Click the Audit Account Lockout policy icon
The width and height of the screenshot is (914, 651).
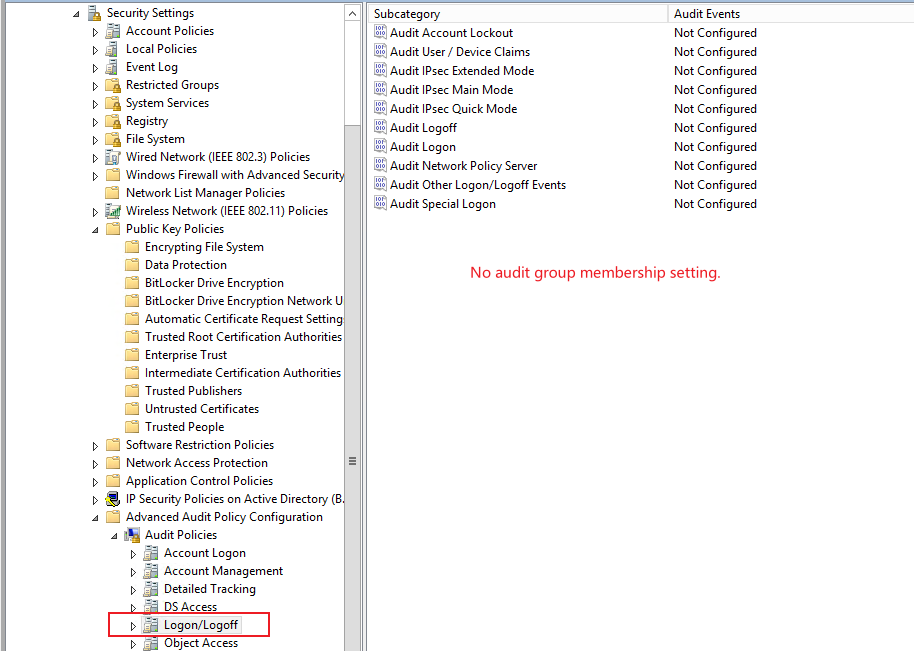[x=381, y=32]
